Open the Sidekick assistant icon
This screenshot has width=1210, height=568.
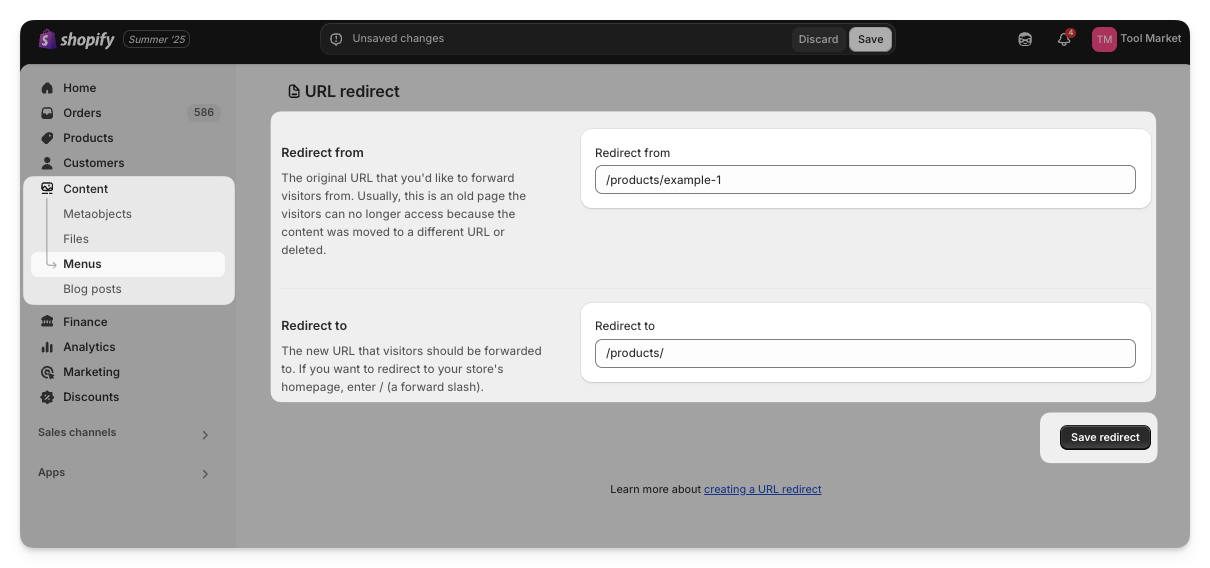click(1025, 39)
